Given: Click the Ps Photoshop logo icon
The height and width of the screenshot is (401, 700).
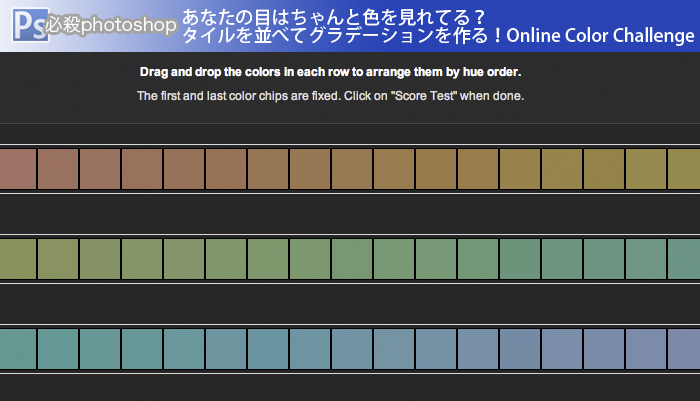Looking at the screenshot, I should click(30, 25).
